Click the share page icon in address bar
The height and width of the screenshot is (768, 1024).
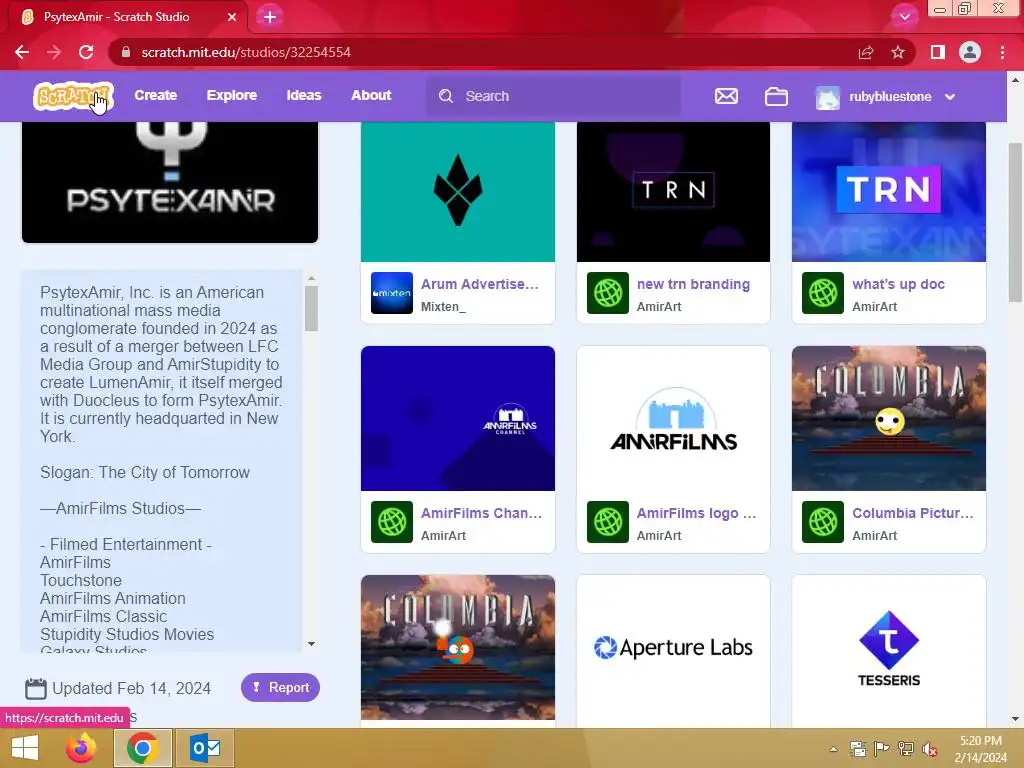[866, 52]
